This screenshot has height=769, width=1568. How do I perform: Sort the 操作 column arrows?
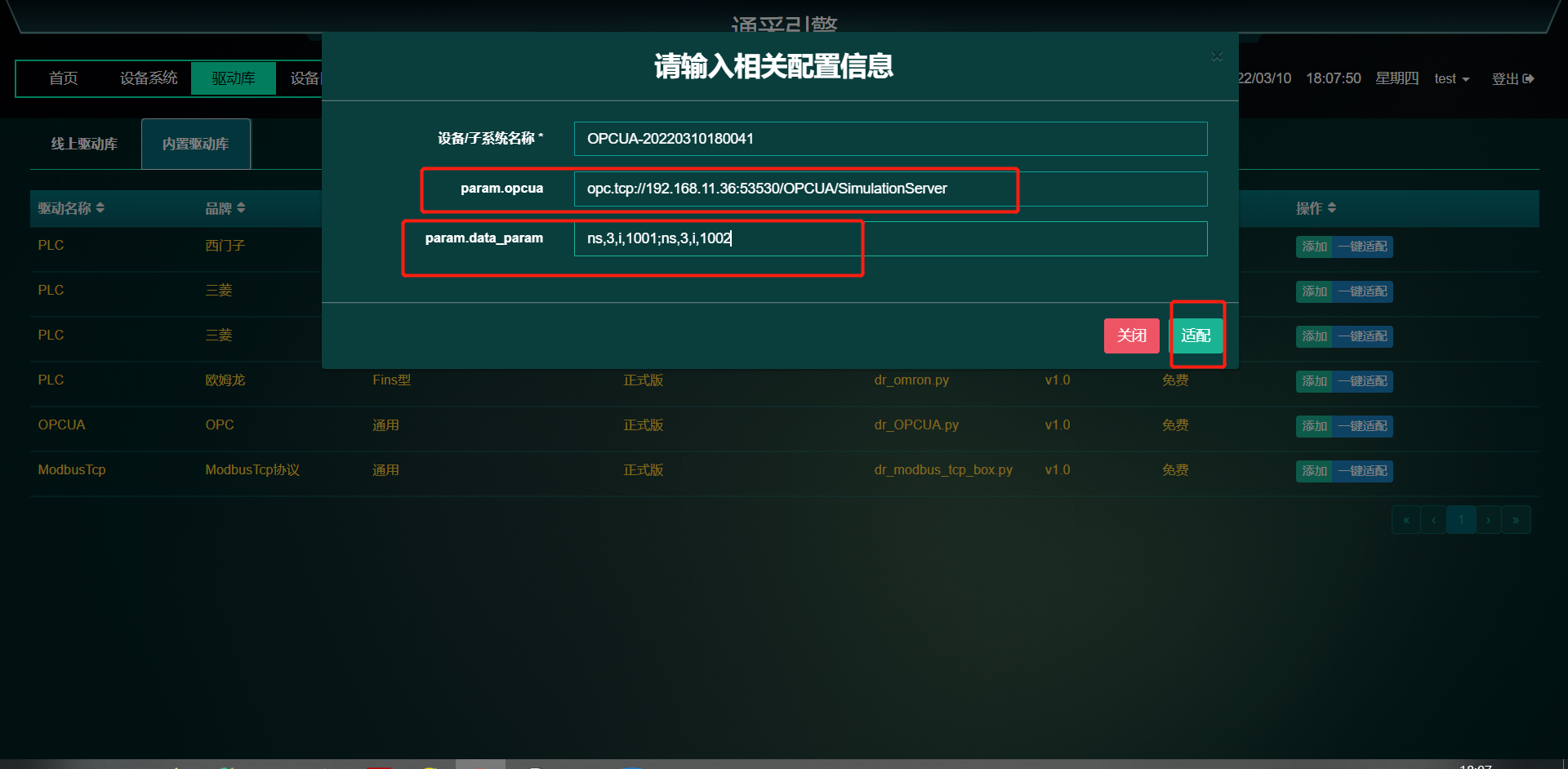pos(1332,208)
